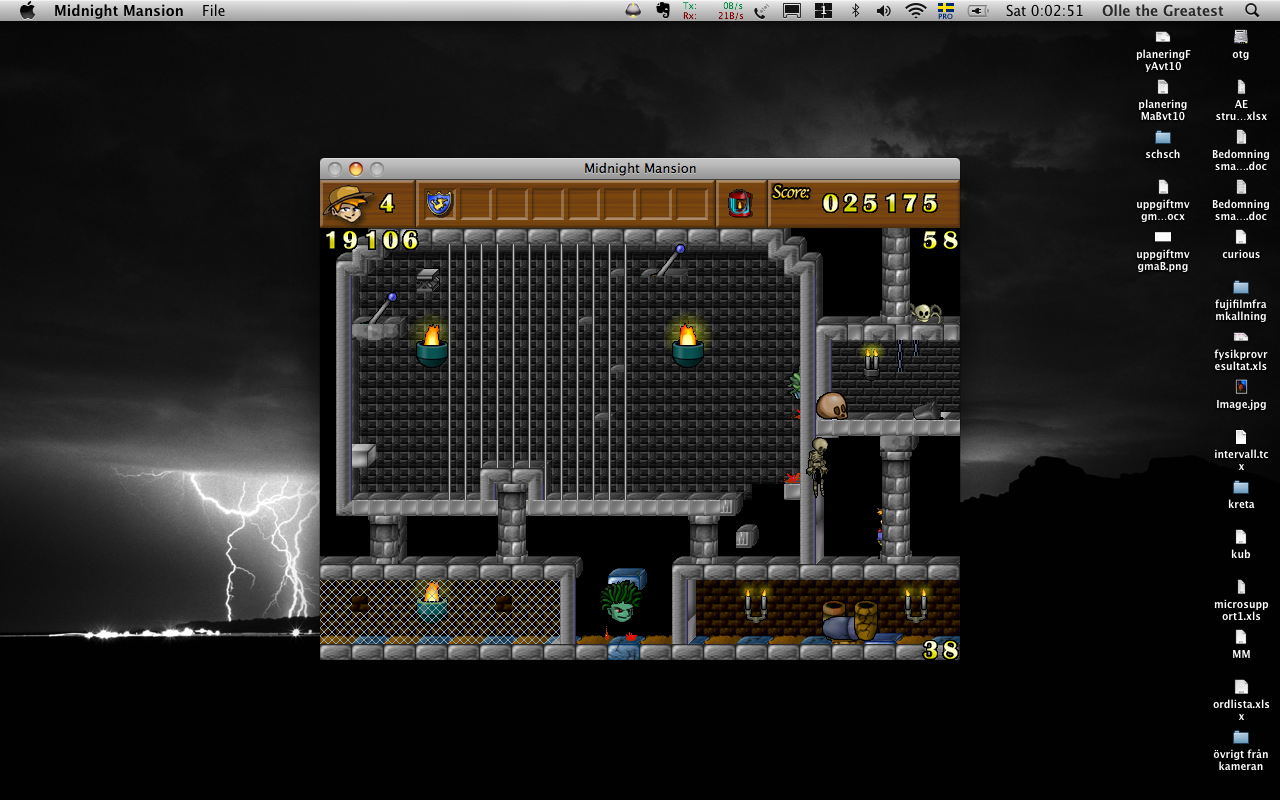Viewport: 1280px width, 800px height.
Task: Select the kreta folder on desktop
Action: pos(1241,494)
